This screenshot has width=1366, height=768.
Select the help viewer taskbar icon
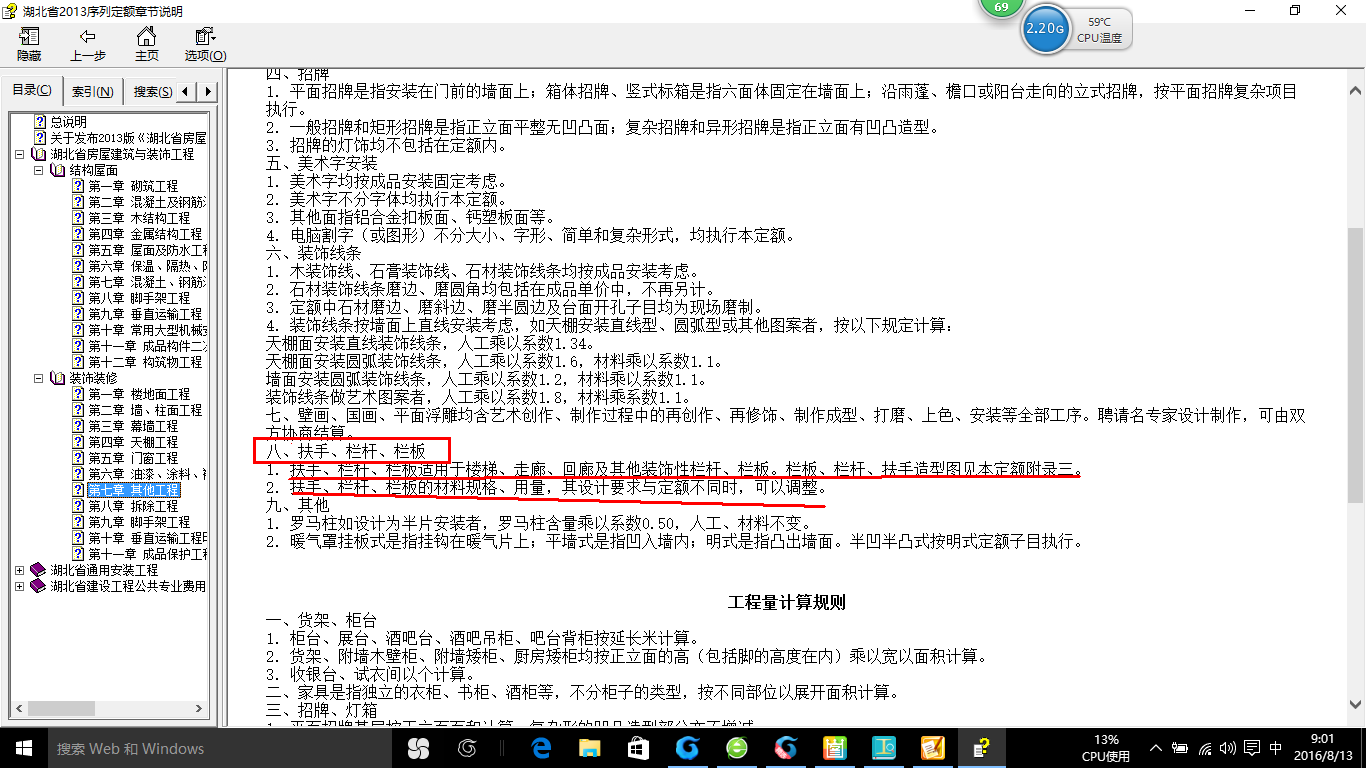(x=981, y=748)
